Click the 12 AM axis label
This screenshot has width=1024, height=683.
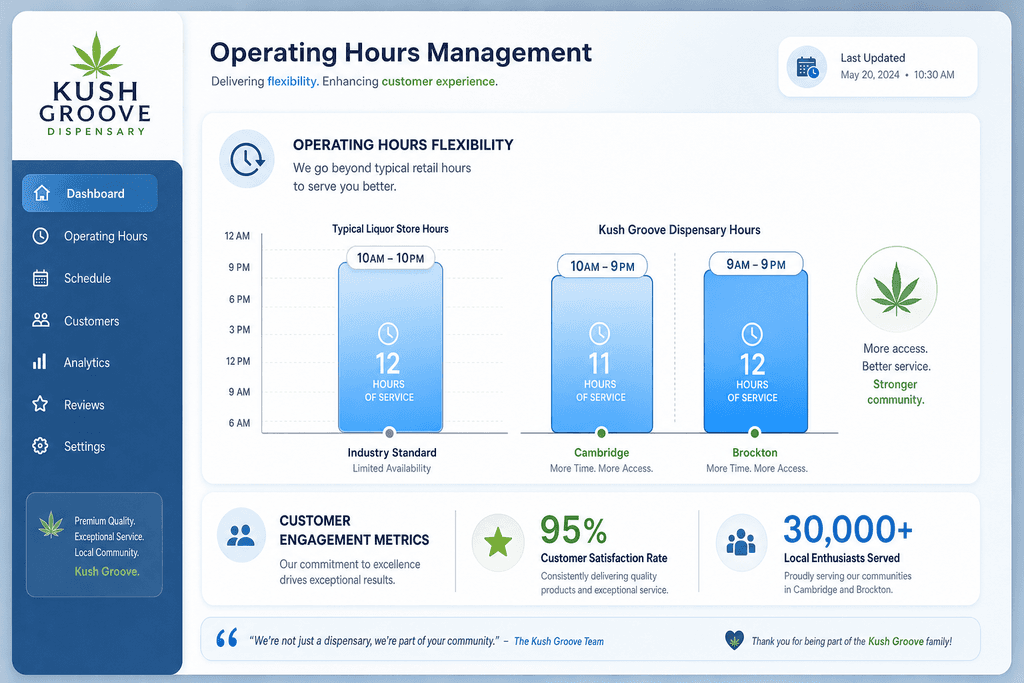237,236
